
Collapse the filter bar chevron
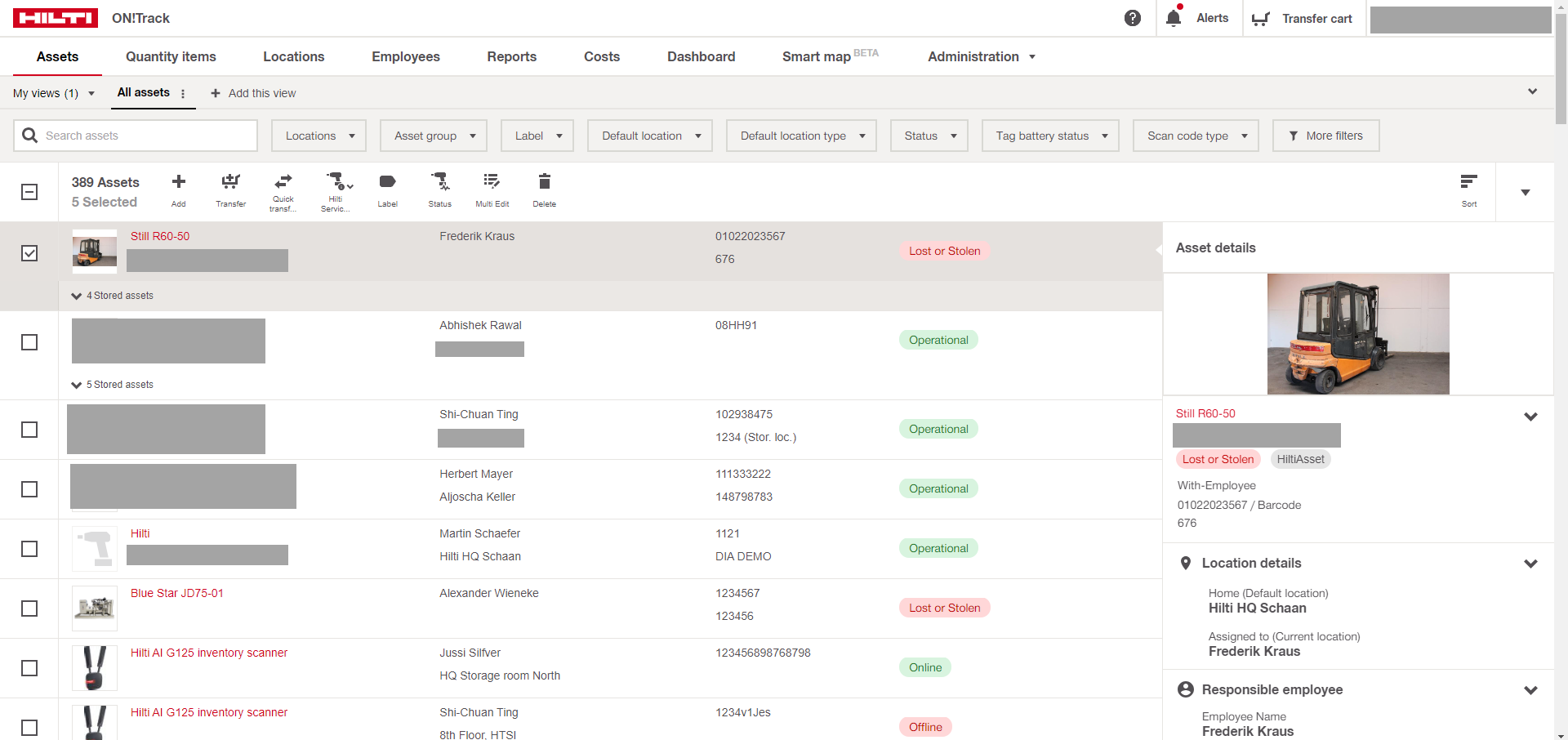coord(1533,91)
